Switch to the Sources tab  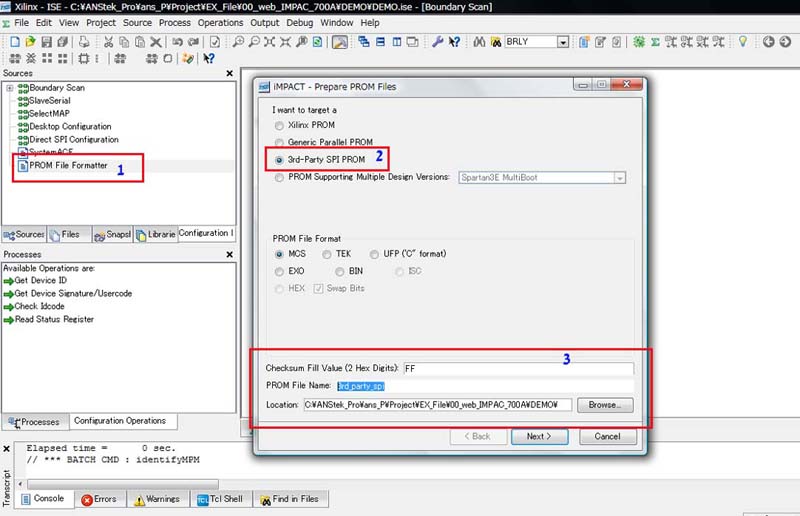[x=24, y=234]
